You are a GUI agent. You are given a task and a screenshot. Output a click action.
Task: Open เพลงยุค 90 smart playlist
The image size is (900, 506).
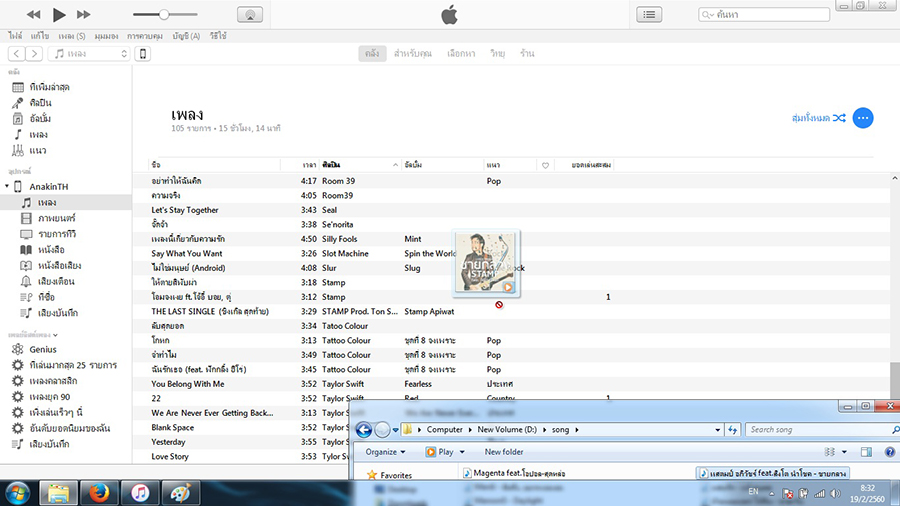[x=49, y=397]
